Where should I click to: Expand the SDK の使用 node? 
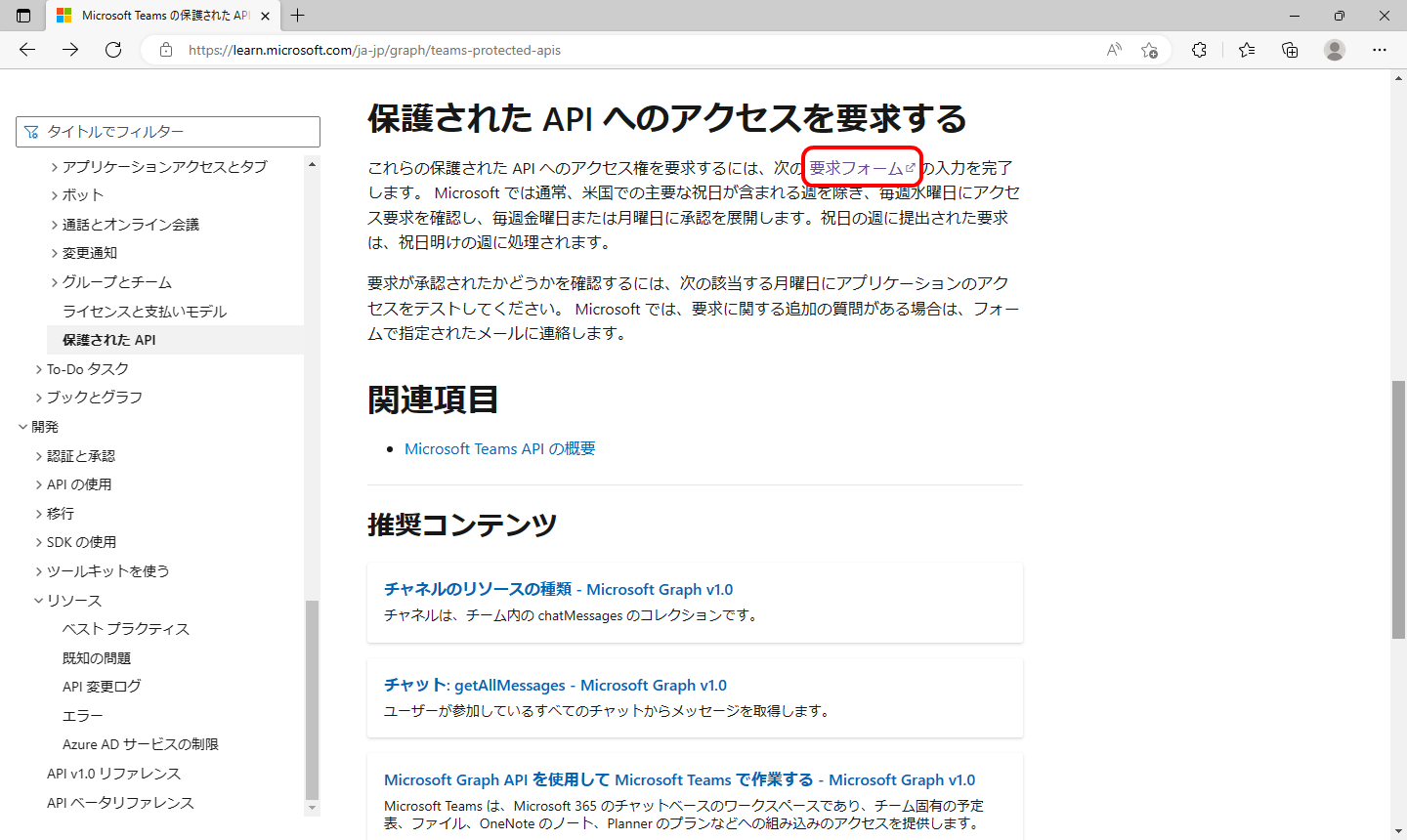click(x=39, y=542)
